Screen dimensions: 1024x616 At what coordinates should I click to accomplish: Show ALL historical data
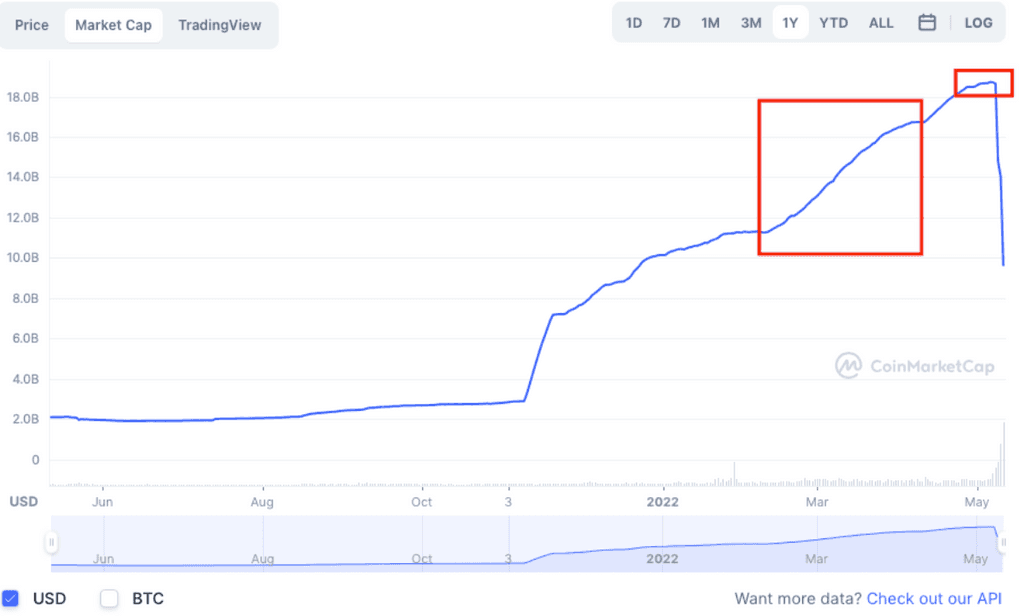(881, 23)
